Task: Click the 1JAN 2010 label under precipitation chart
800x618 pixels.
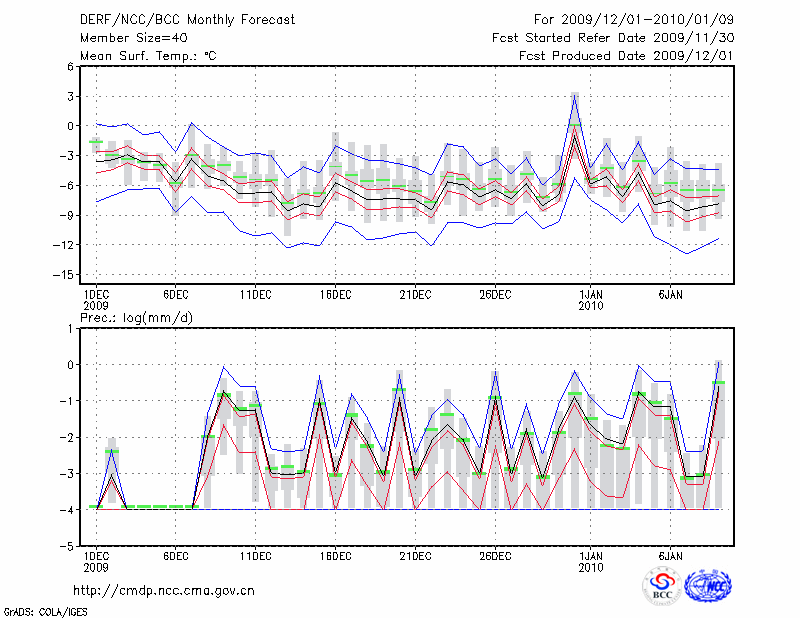Action: (591, 560)
